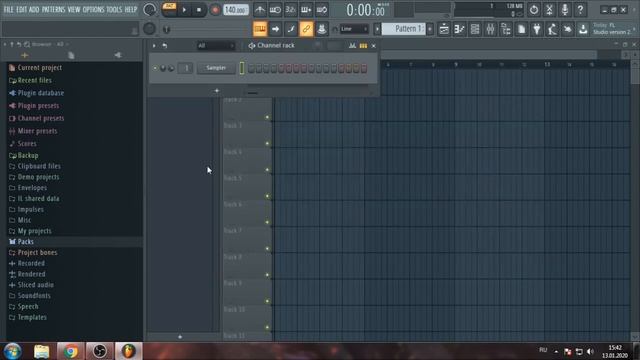This screenshot has height=360, width=640.
Task: Open Channel rack filter All dropdown
Action: [216, 46]
